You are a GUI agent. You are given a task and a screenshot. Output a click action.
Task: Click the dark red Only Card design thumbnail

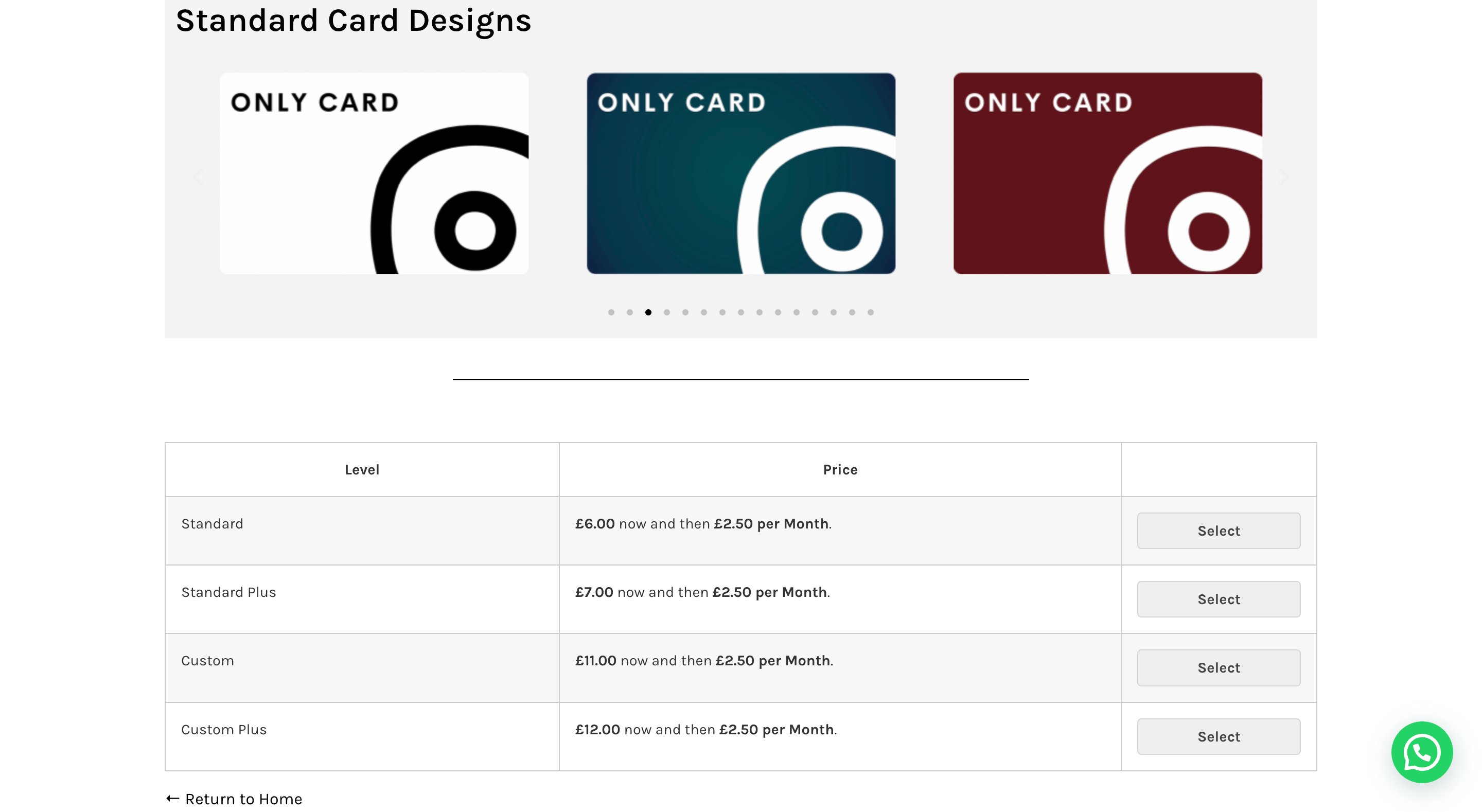(1108, 173)
